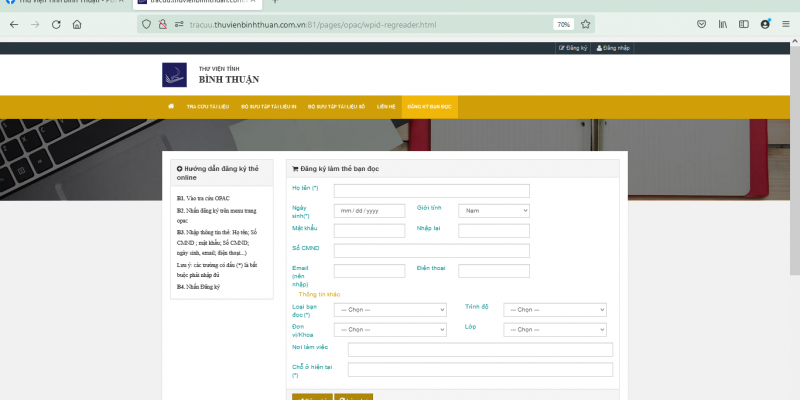The image size is (800, 400).
Task: Open TRA CỨU TÀI LIỆU menu
Action: (208, 107)
